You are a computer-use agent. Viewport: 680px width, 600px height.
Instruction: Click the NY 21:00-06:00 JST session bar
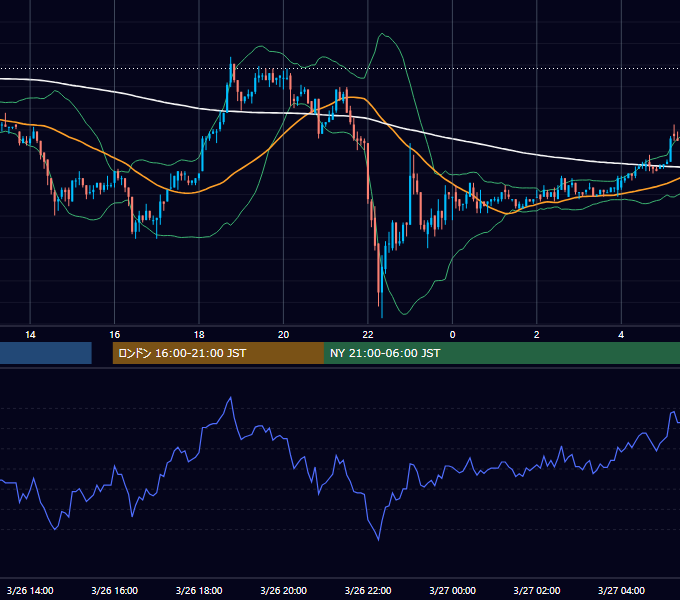[502, 353]
